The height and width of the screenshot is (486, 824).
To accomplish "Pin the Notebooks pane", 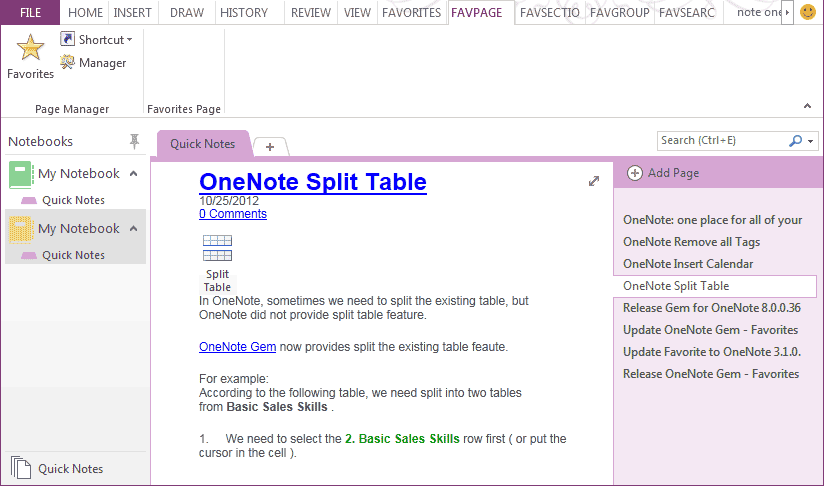I will [x=135, y=141].
